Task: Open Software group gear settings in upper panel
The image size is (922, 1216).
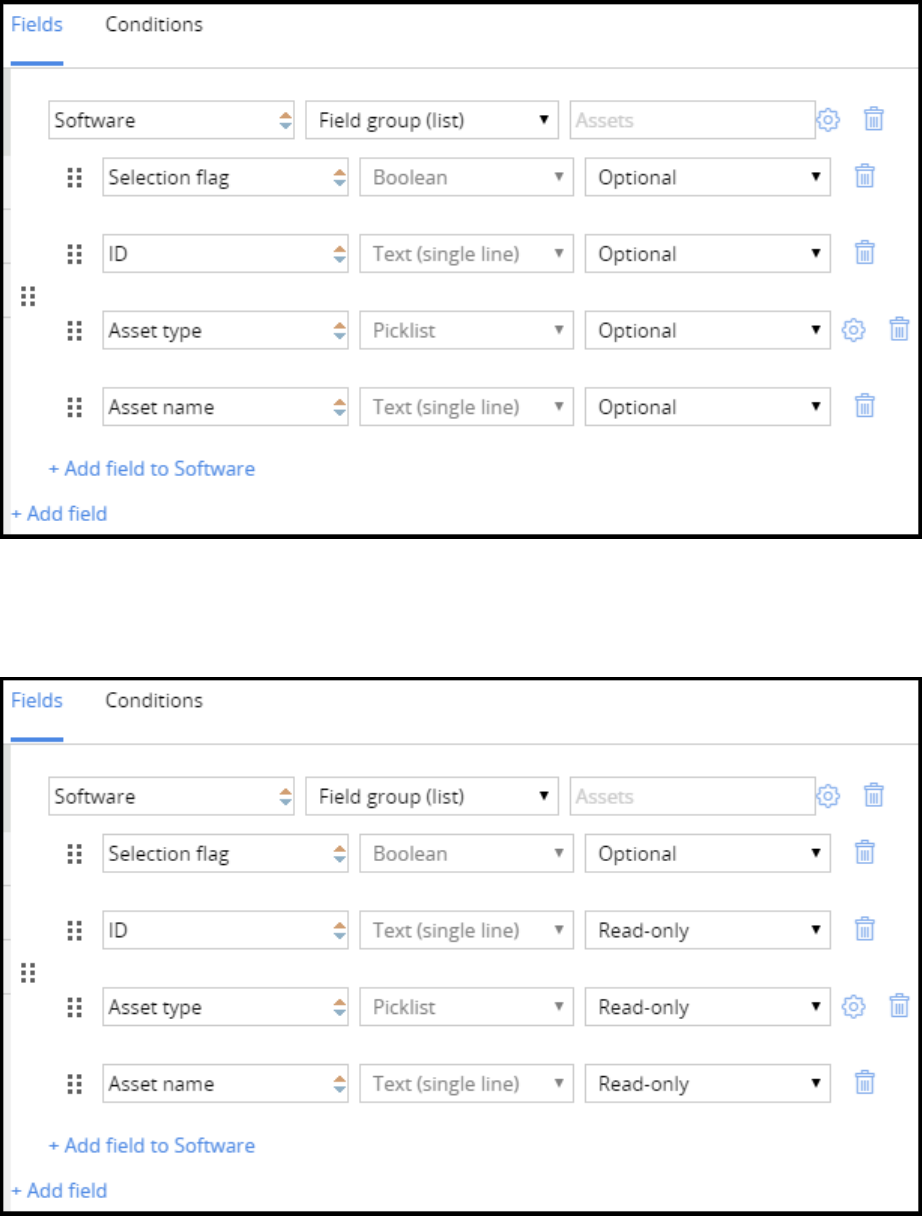Action: (x=828, y=120)
